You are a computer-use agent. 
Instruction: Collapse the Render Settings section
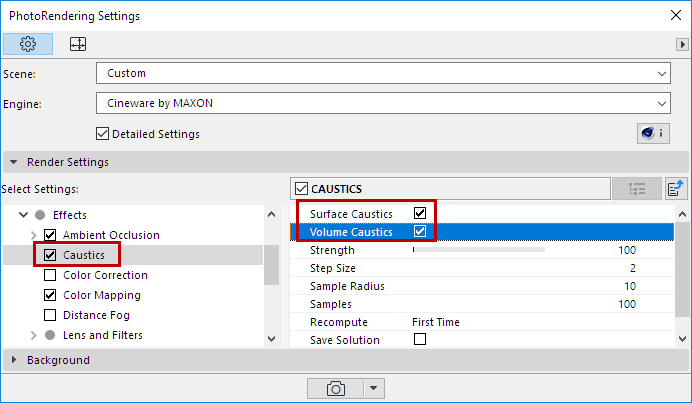[14, 161]
